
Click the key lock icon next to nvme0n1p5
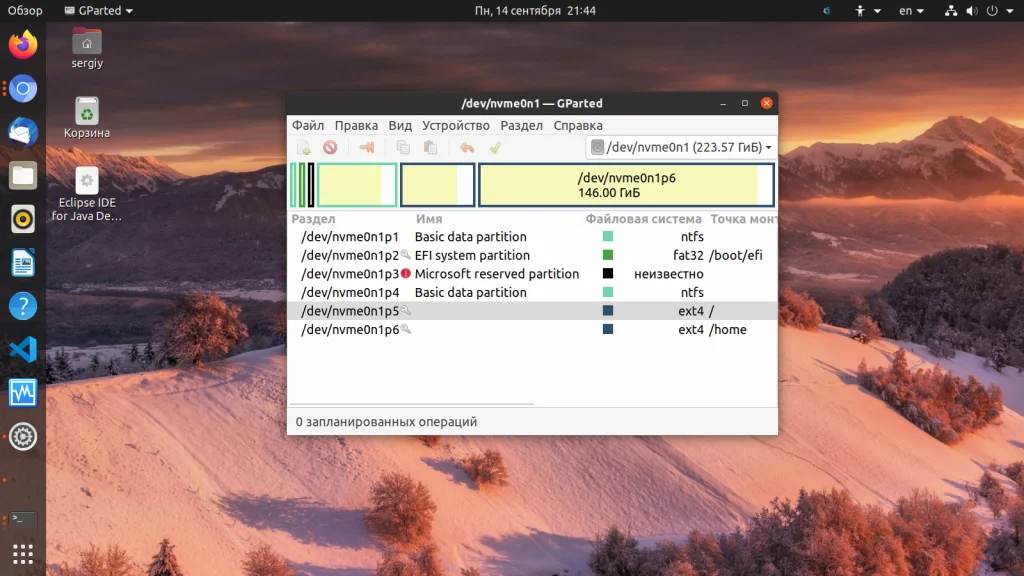(406, 310)
